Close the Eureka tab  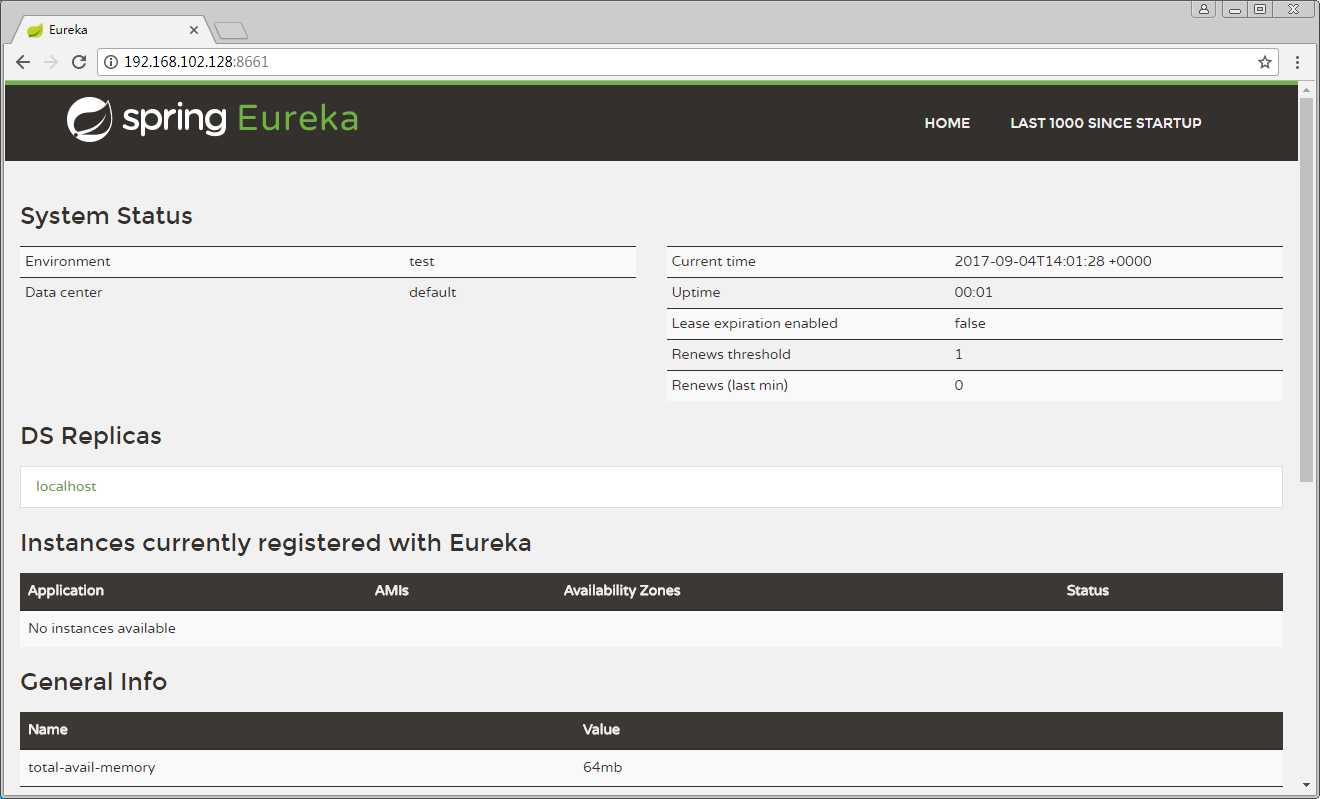click(x=194, y=30)
